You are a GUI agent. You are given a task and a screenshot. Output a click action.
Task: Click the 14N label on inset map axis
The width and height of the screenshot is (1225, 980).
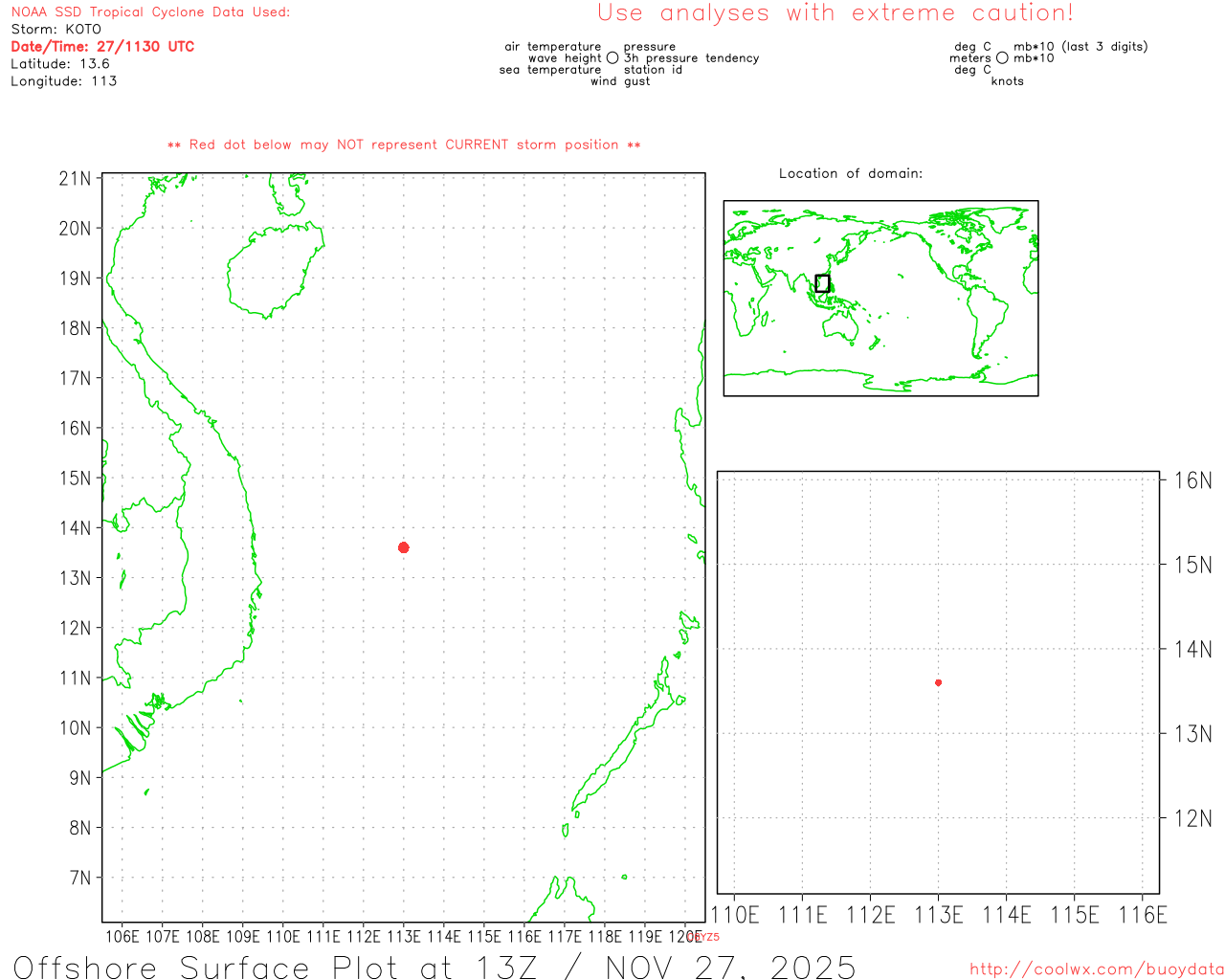coord(1192,650)
